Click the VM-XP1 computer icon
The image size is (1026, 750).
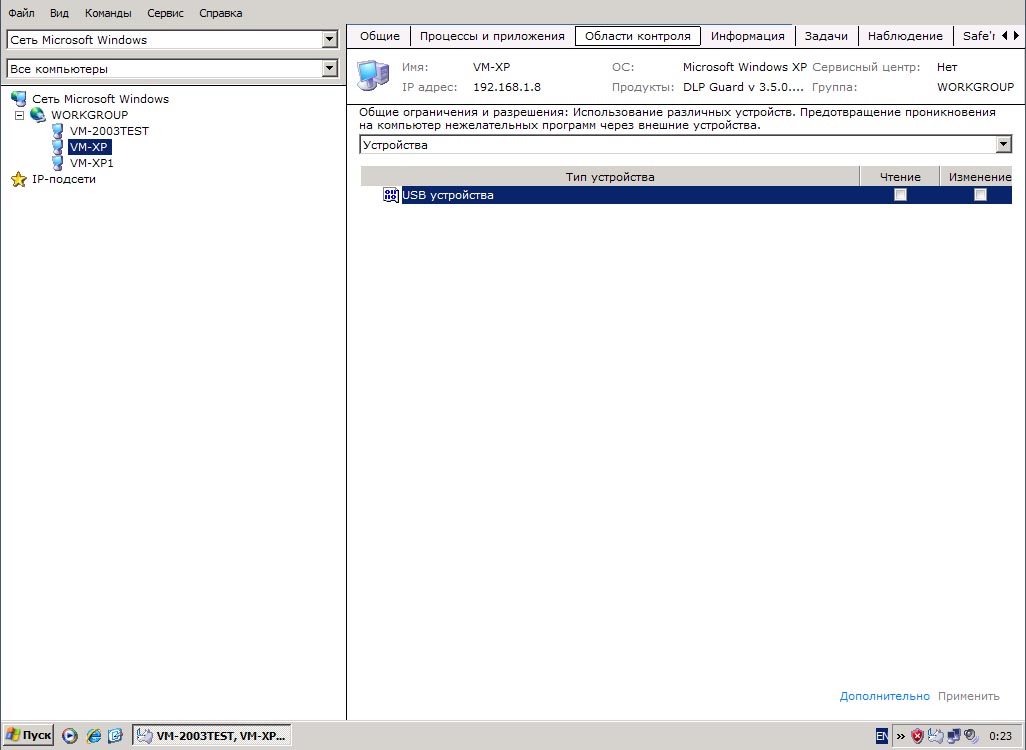pos(58,163)
